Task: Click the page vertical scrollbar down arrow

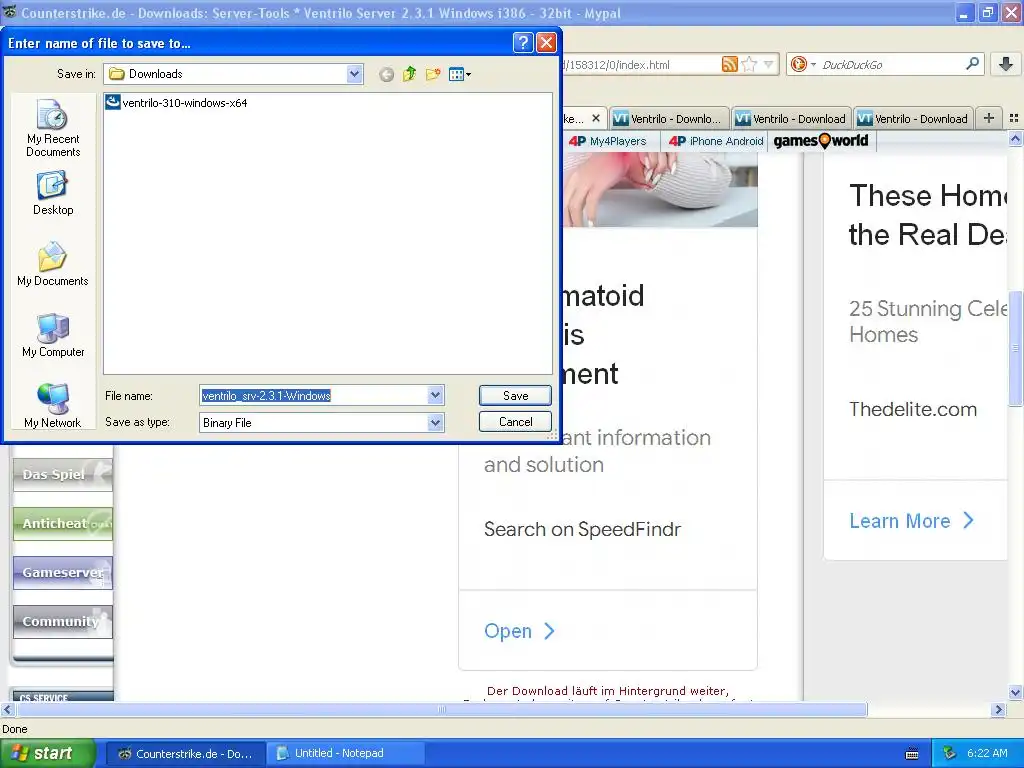Action: 1016,692
